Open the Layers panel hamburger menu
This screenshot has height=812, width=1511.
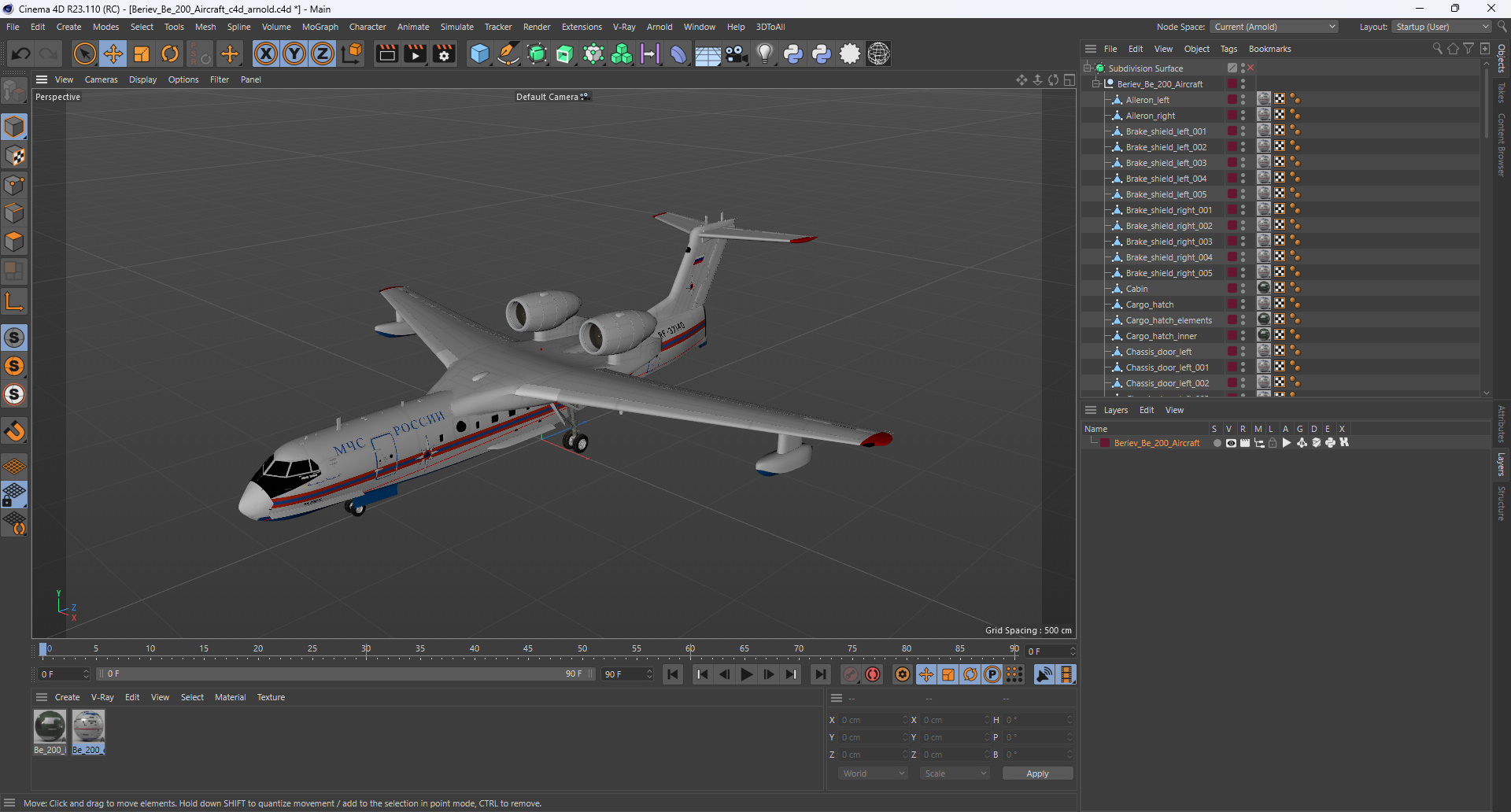pyautogui.click(x=1090, y=410)
